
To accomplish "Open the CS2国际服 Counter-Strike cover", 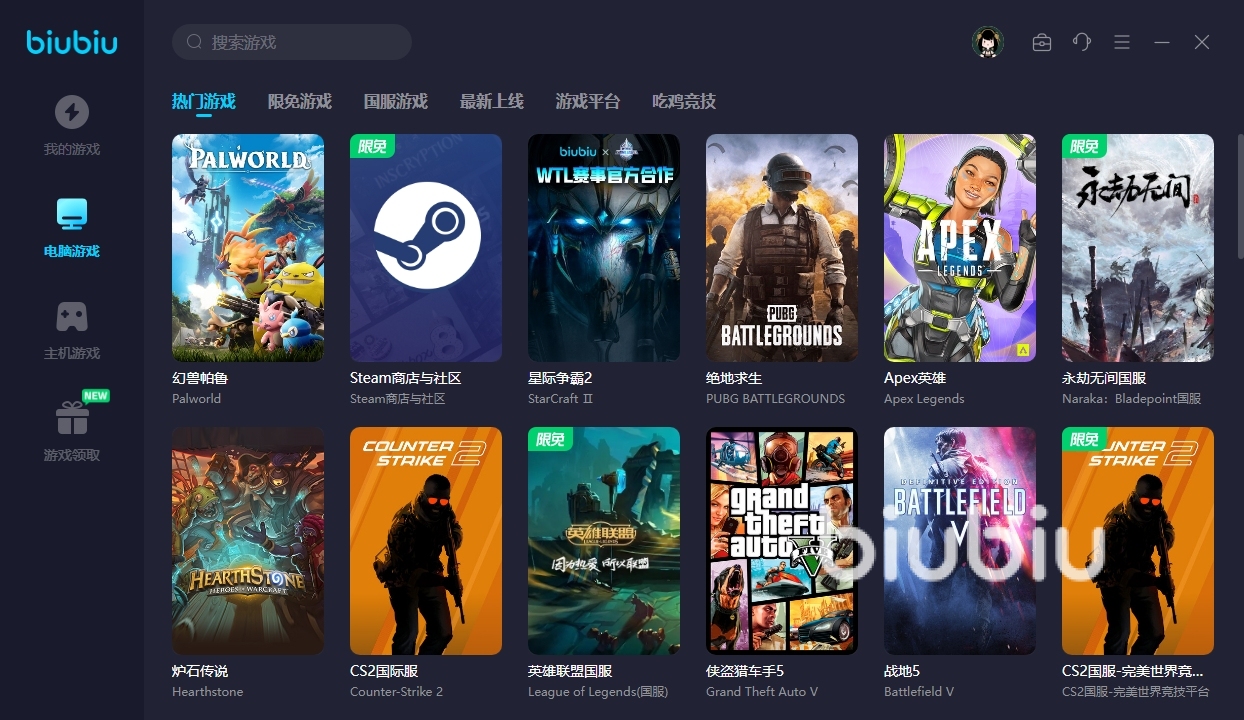I will [x=426, y=541].
